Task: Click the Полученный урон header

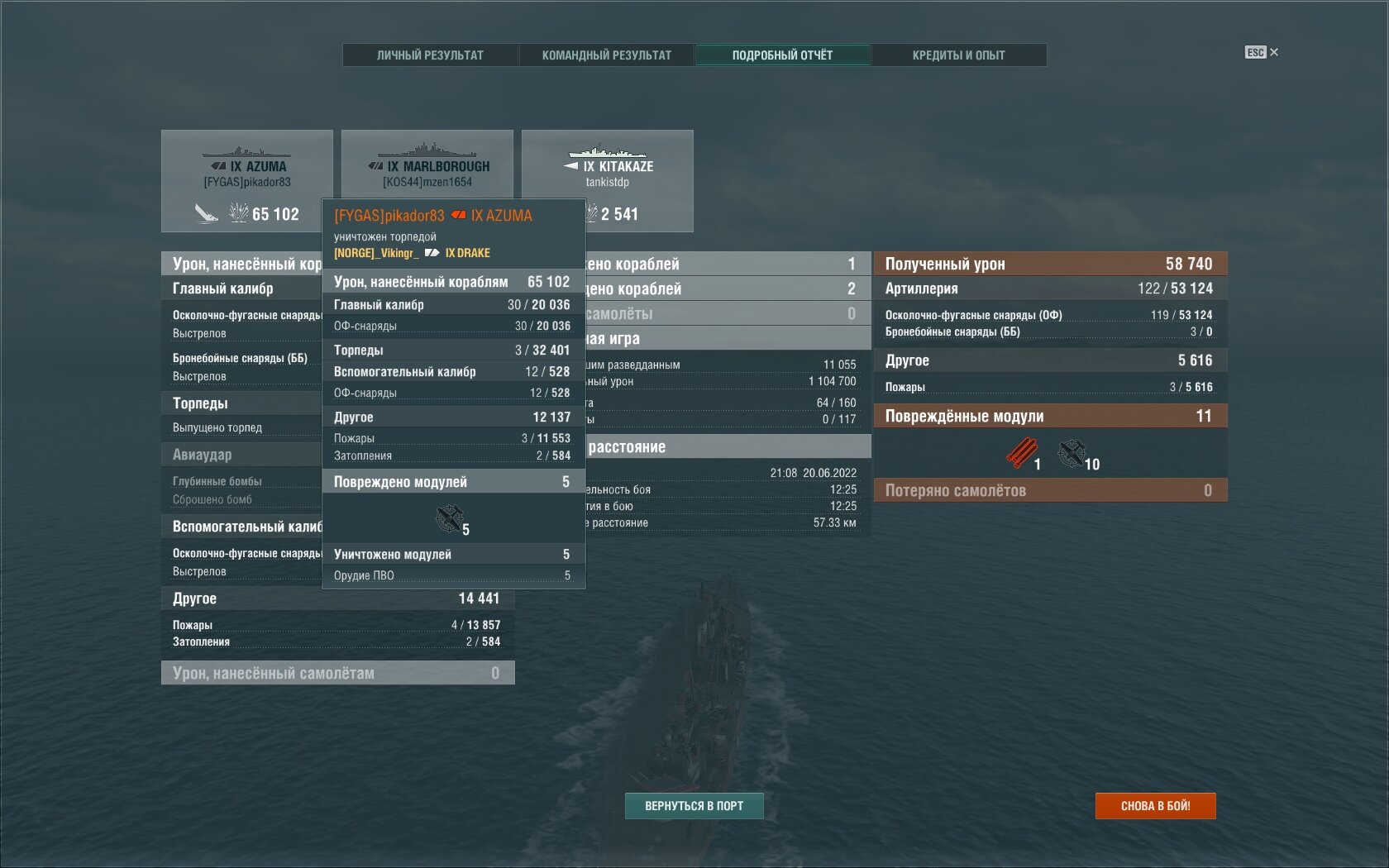Action: (1050, 264)
